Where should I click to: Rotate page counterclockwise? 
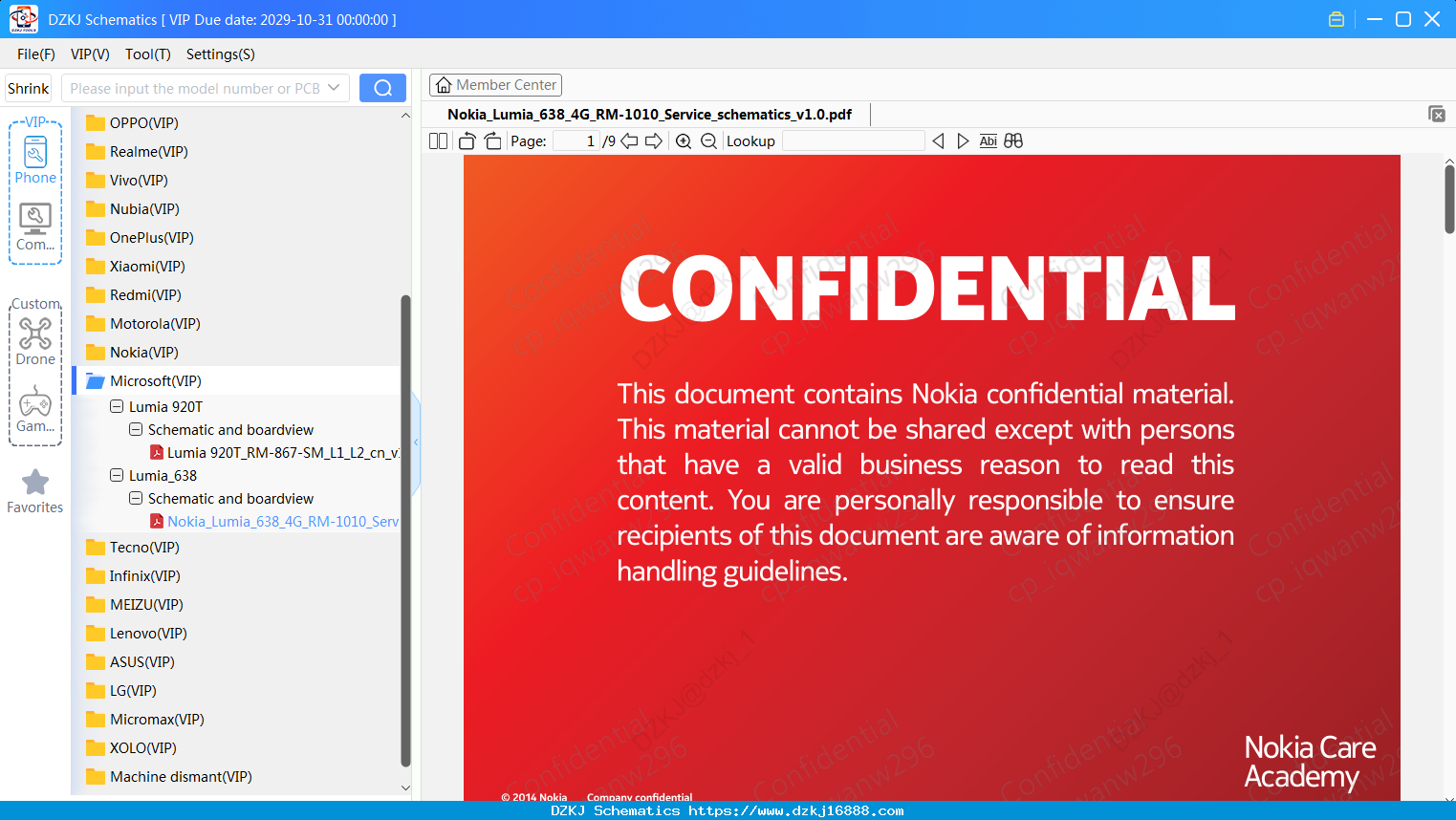[467, 141]
